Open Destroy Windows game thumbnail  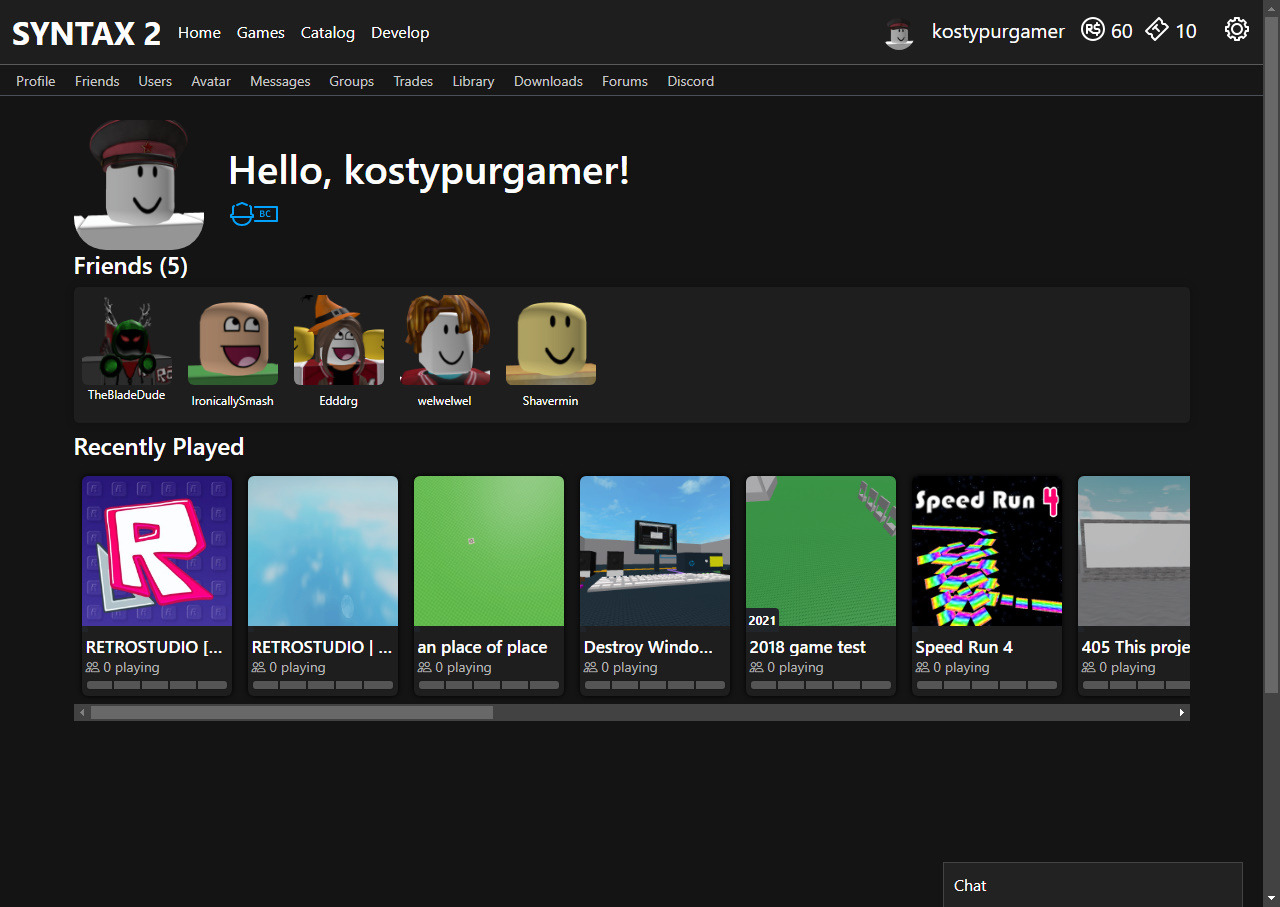(x=654, y=551)
